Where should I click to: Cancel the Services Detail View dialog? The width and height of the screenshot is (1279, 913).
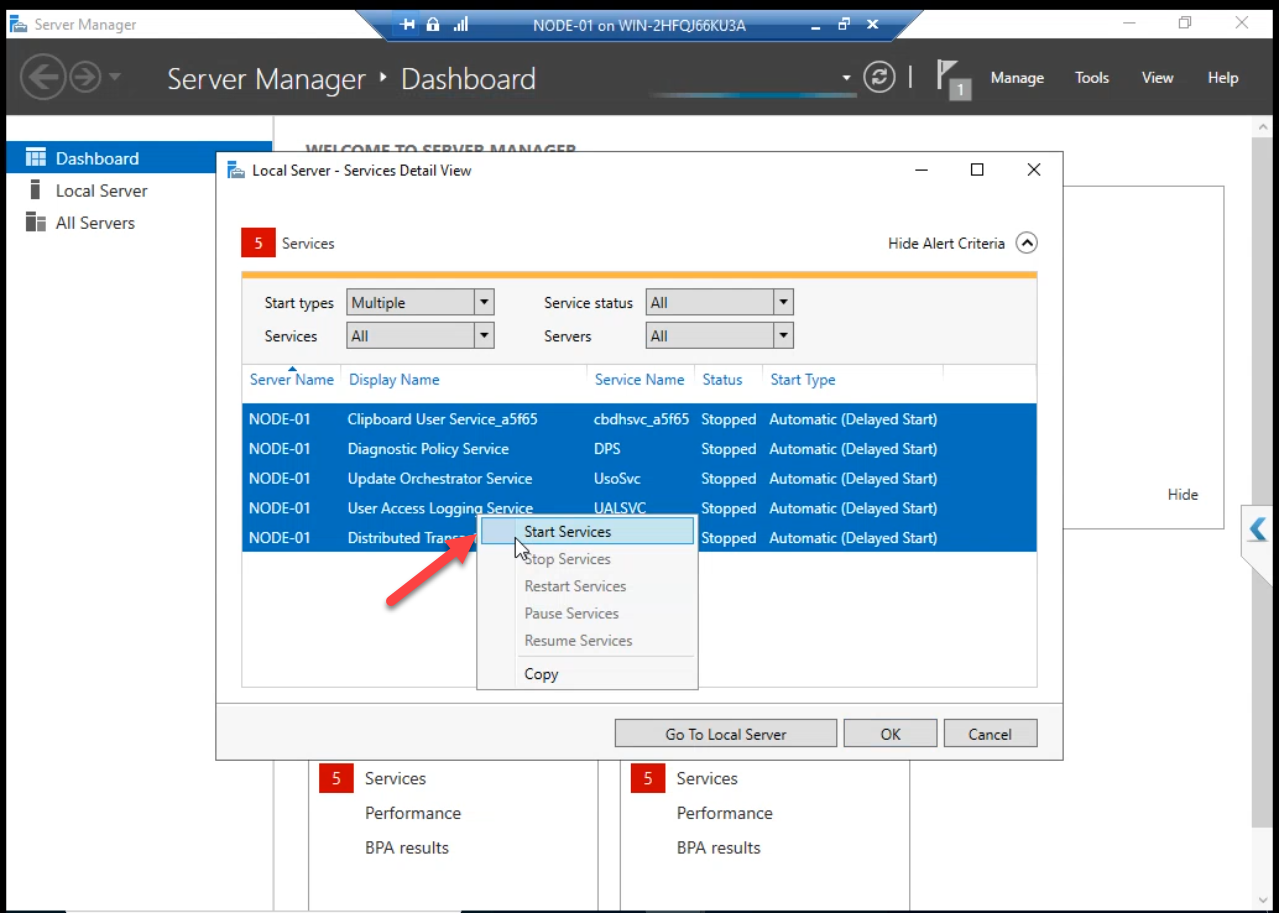[x=990, y=734]
